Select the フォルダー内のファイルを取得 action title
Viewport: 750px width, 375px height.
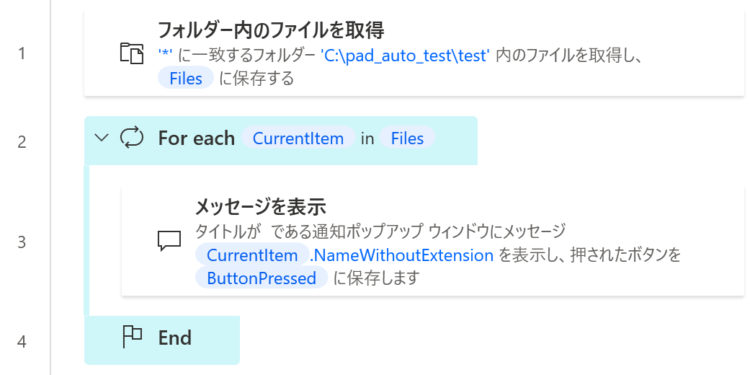(x=271, y=31)
